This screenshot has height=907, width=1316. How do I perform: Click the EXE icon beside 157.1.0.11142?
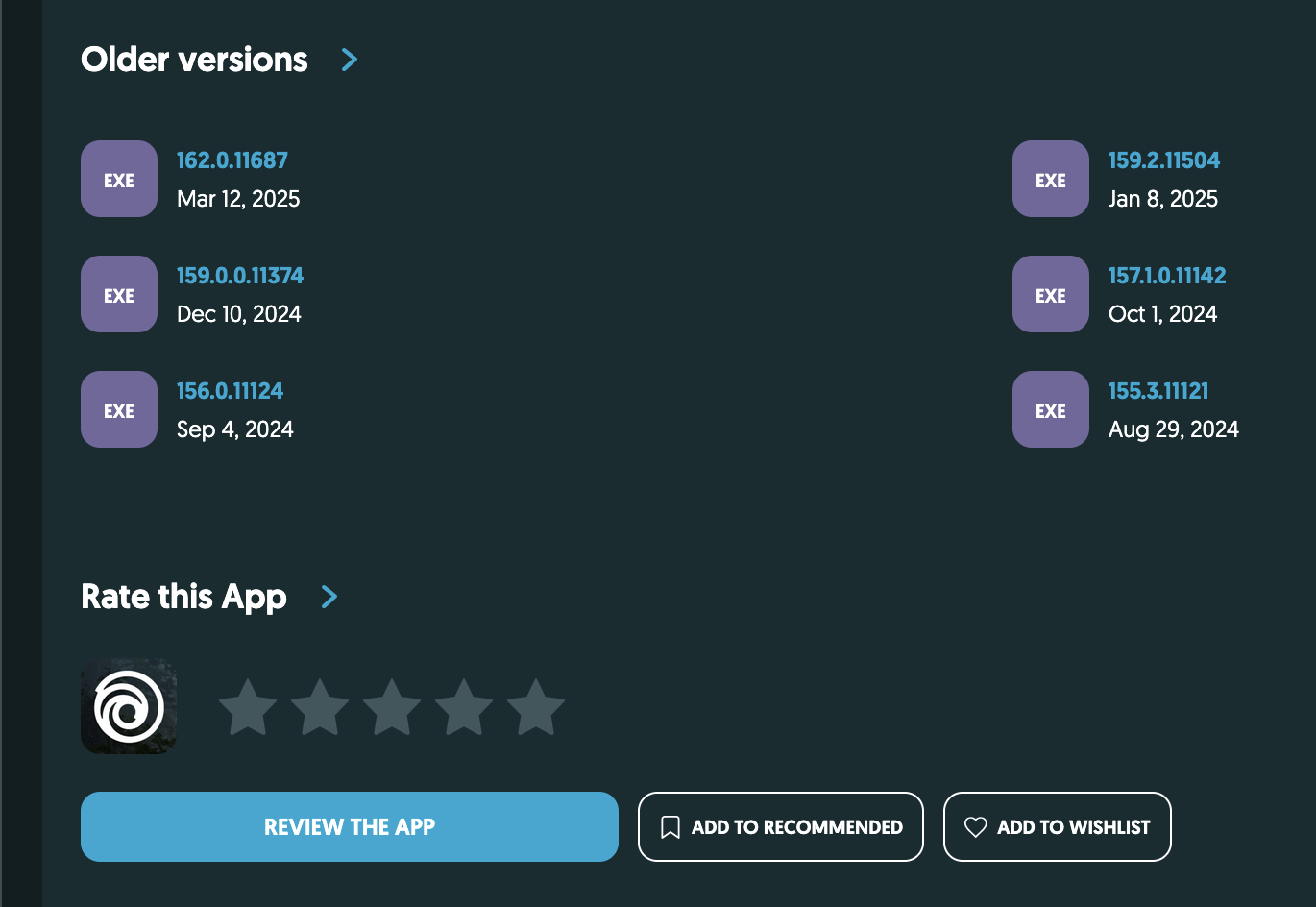[x=1050, y=295]
